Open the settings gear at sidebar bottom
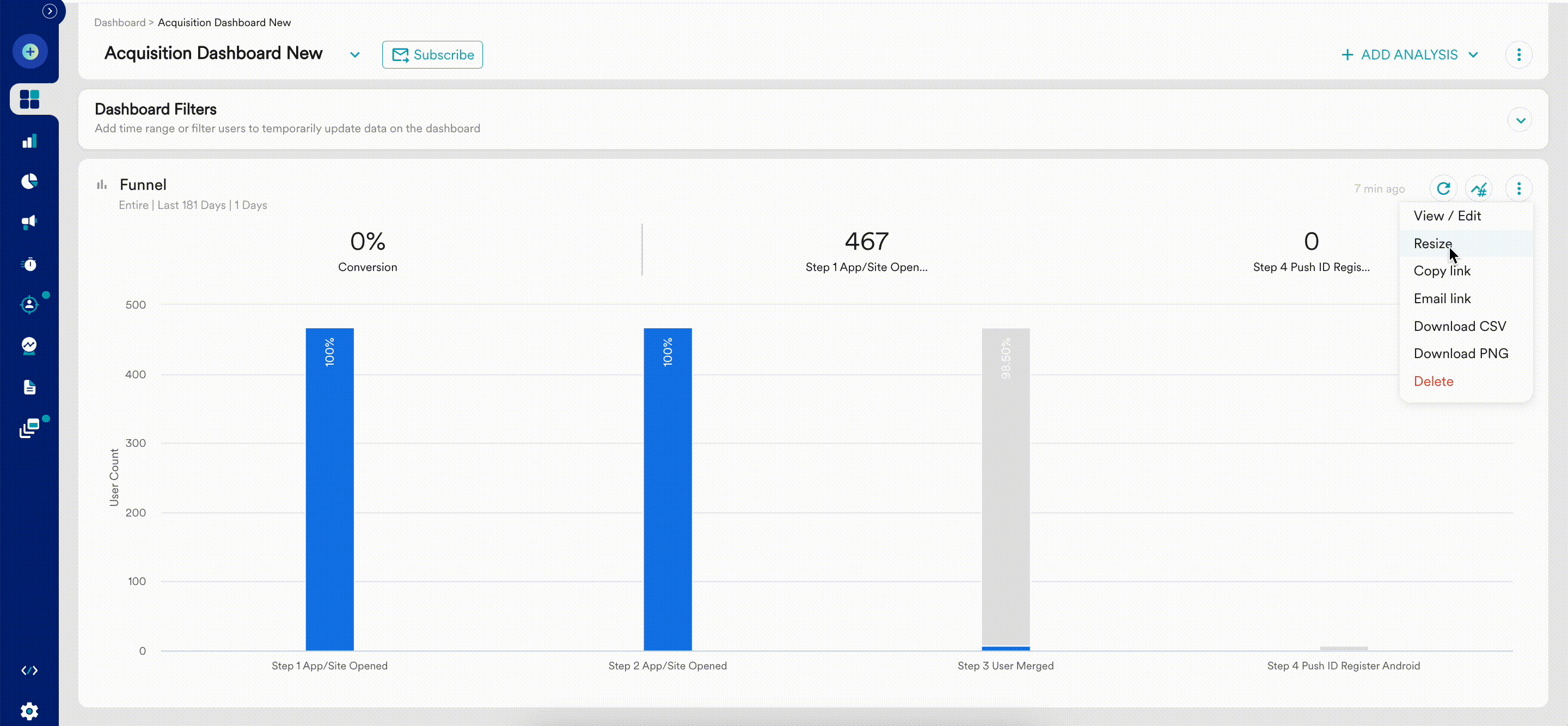Viewport: 1568px width, 726px height. (29, 710)
